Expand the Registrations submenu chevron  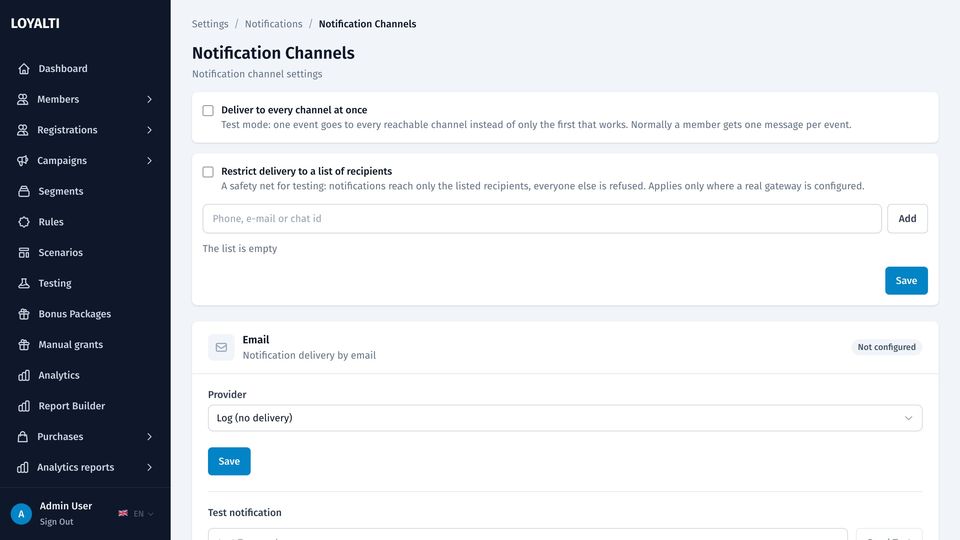(149, 130)
